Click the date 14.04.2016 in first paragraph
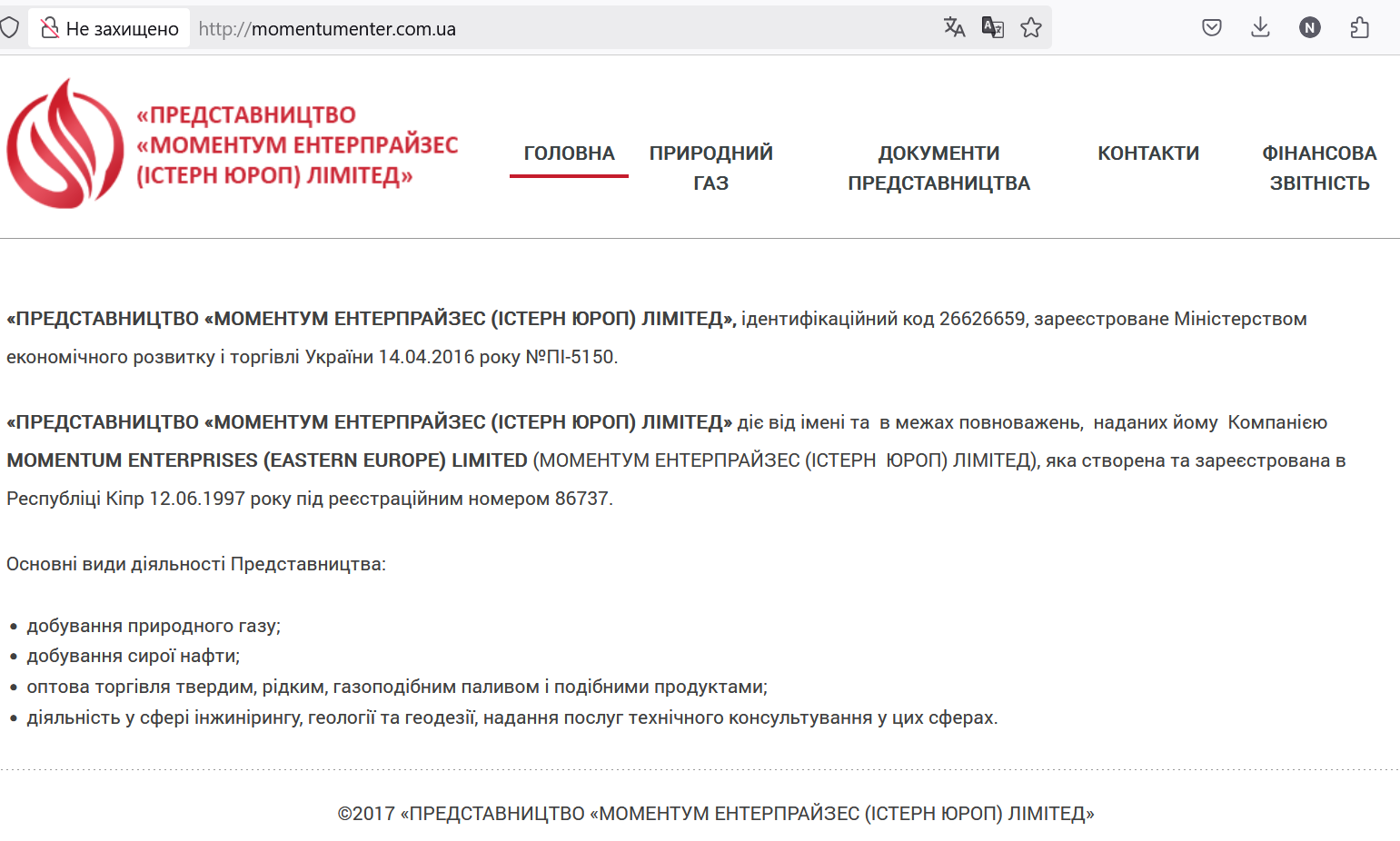The image size is (1400, 841). tap(427, 357)
